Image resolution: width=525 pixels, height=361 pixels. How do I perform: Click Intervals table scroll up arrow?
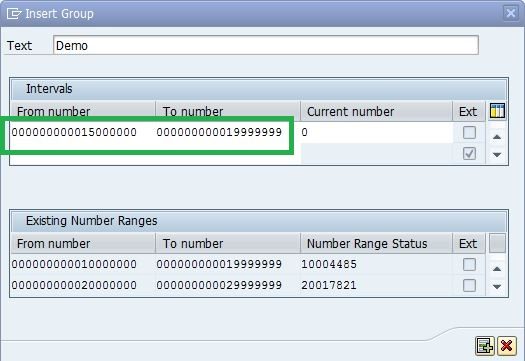497,137
